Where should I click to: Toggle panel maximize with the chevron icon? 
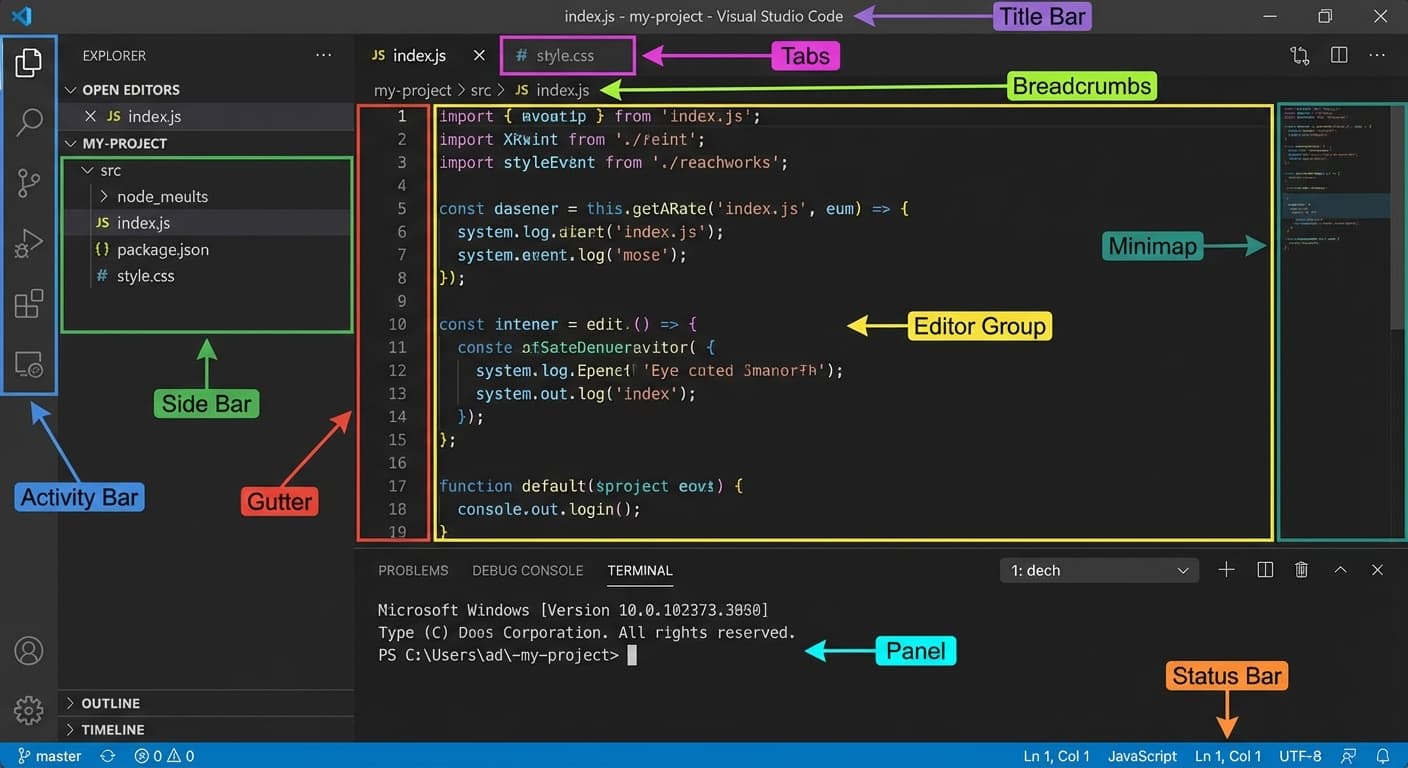tap(1340, 569)
